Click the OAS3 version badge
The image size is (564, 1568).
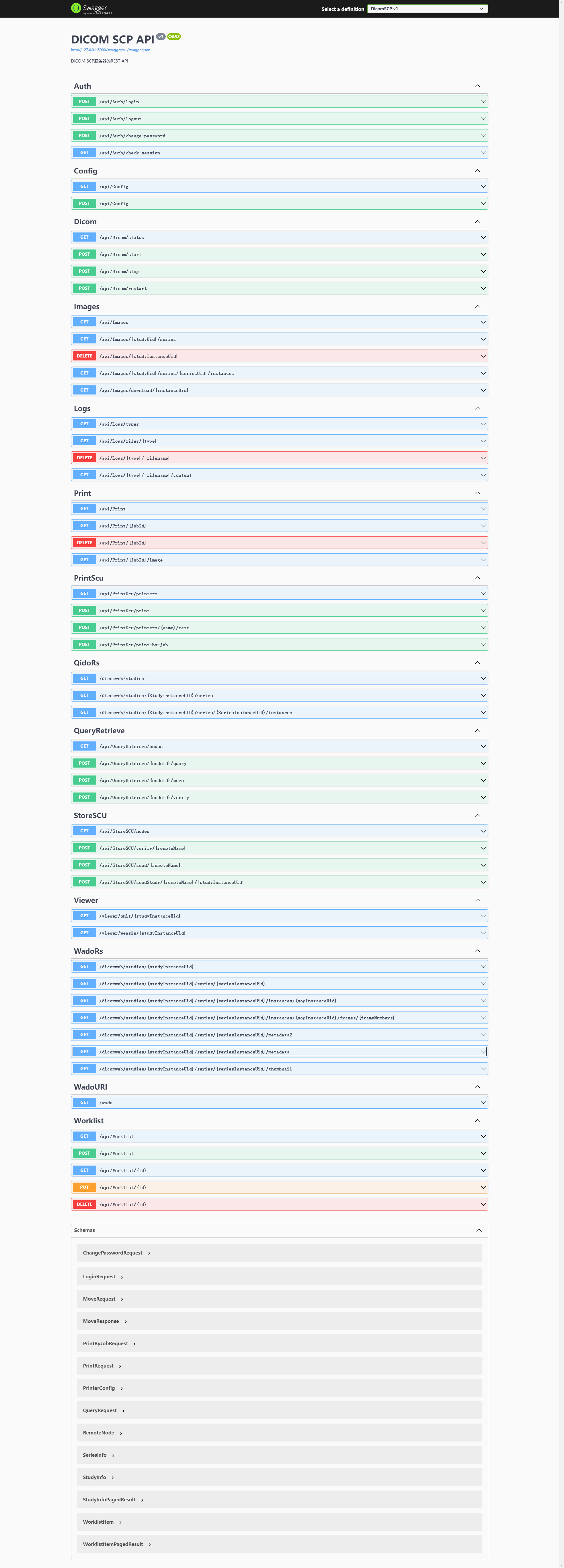[x=174, y=36]
